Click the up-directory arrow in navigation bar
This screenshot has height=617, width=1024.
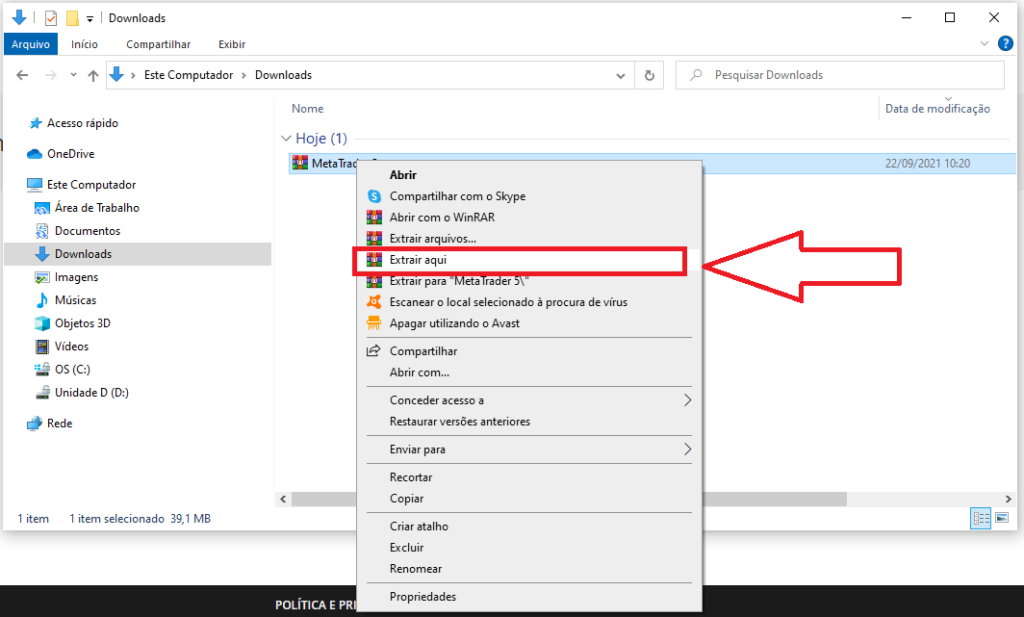pyautogui.click(x=93, y=75)
